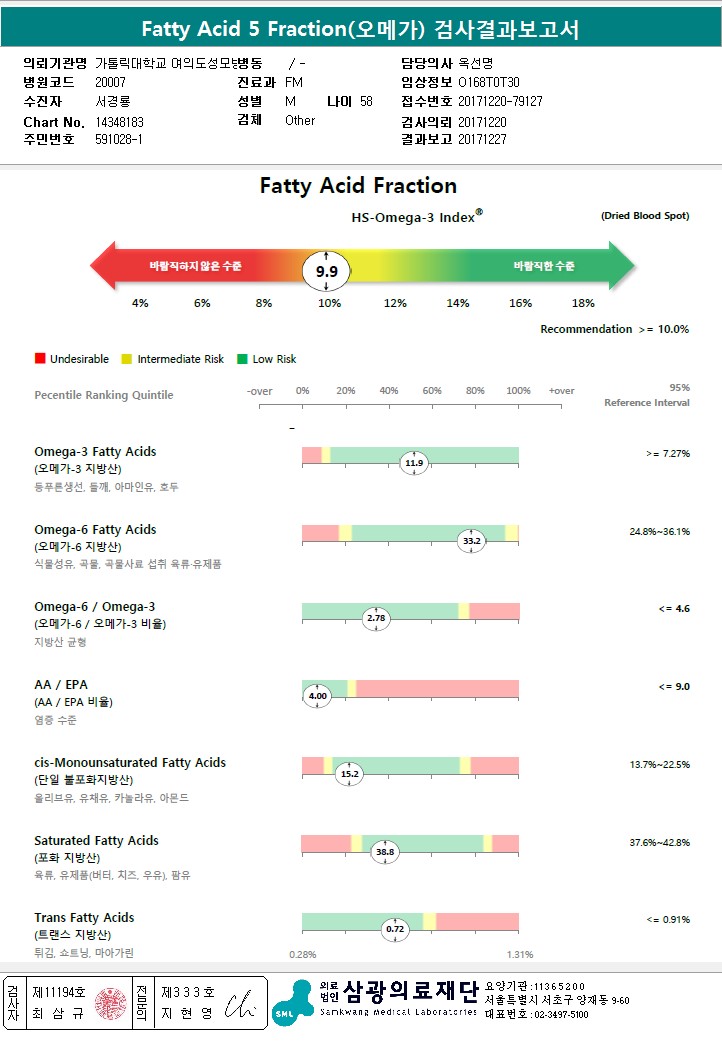722x1041 pixels.
Task: Select the 11.9 Omega-3 Fatty Acids marker
Action: [x=414, y=463]
